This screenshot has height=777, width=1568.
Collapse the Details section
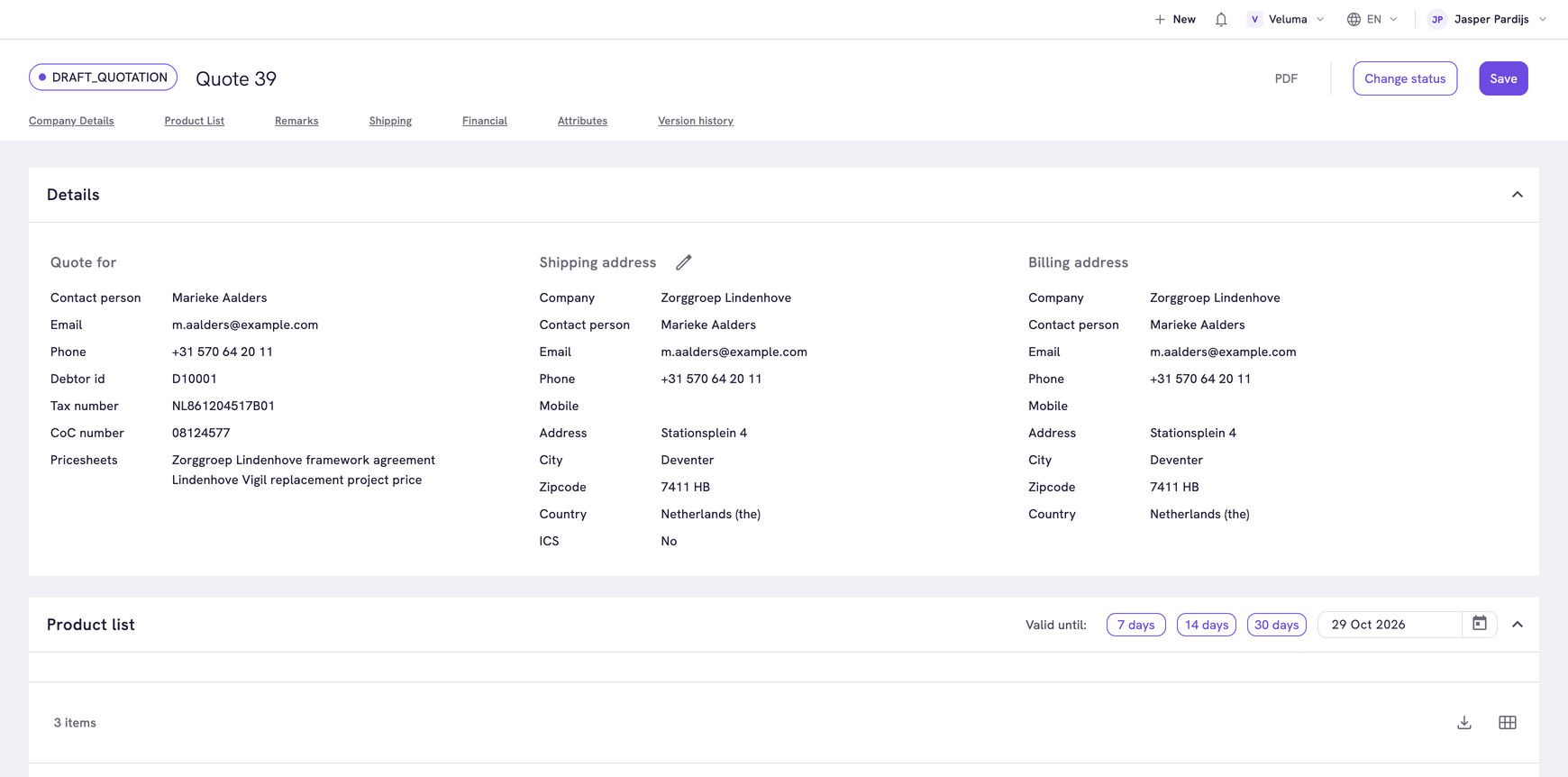pyautogui.click(x=1518, y=195)
